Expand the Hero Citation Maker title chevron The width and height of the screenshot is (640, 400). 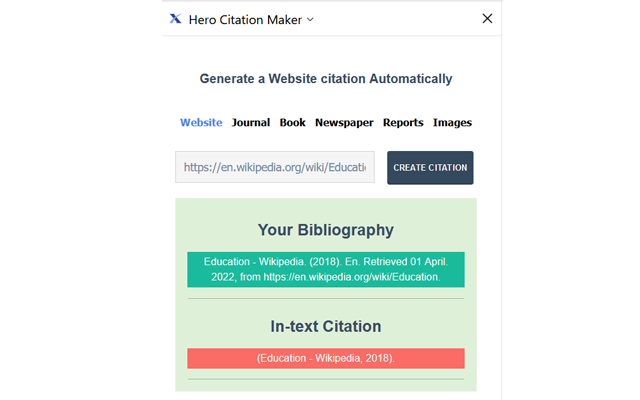click(310, 19)
